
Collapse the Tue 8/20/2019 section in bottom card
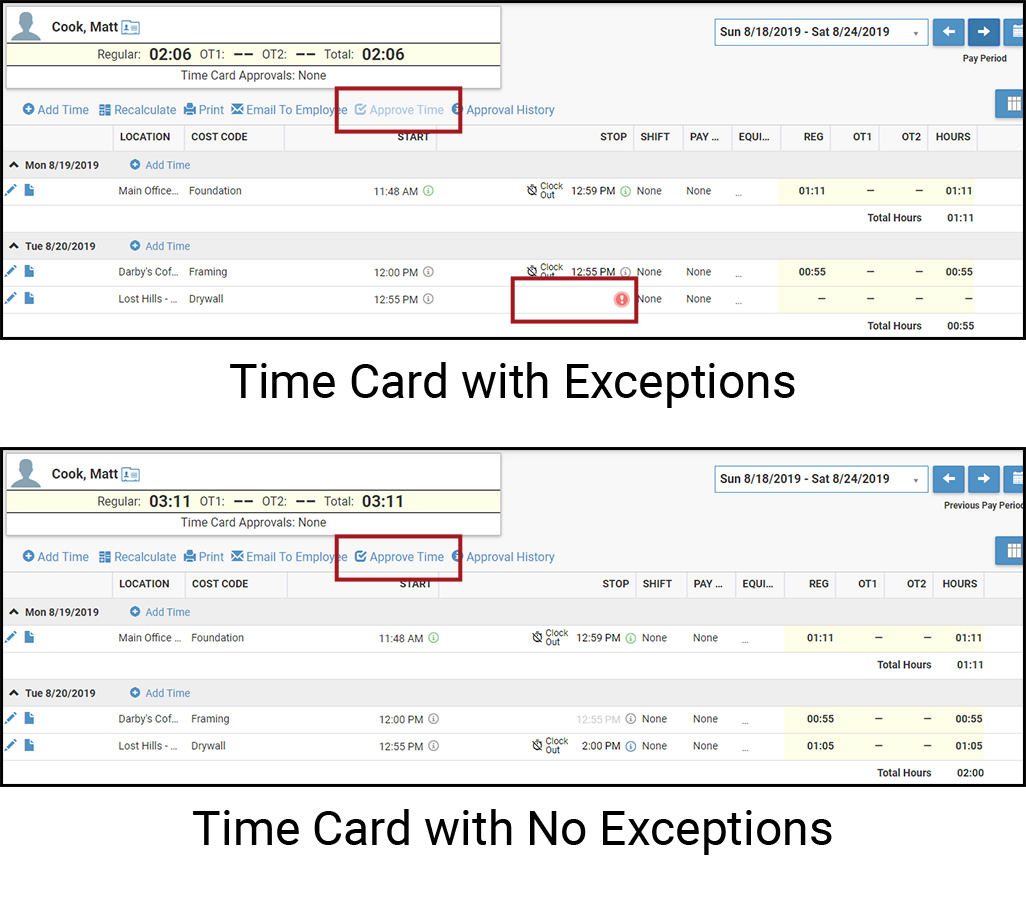pyautogui.click(x=14, y=694)
